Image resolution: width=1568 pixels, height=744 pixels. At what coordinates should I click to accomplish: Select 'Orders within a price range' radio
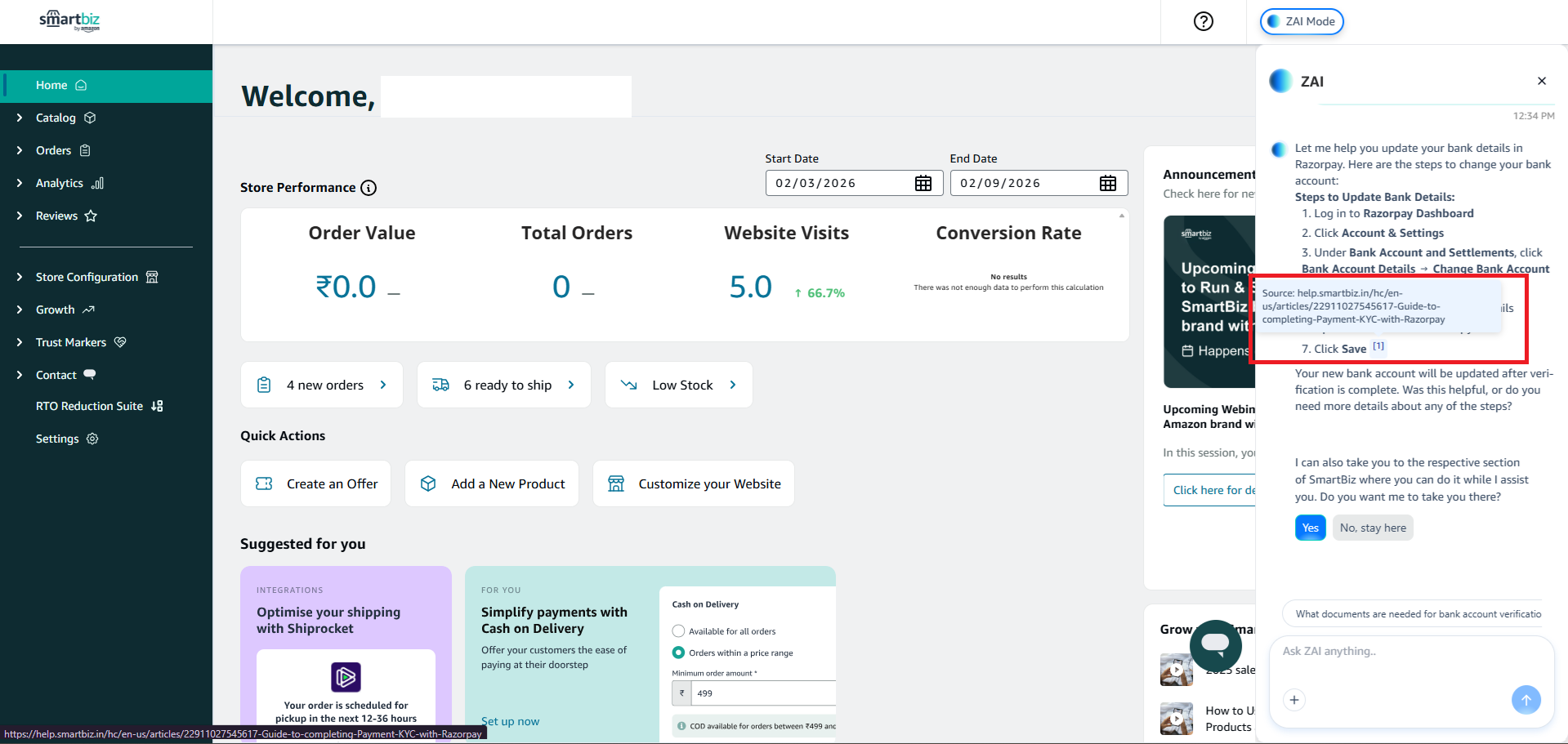678,653
